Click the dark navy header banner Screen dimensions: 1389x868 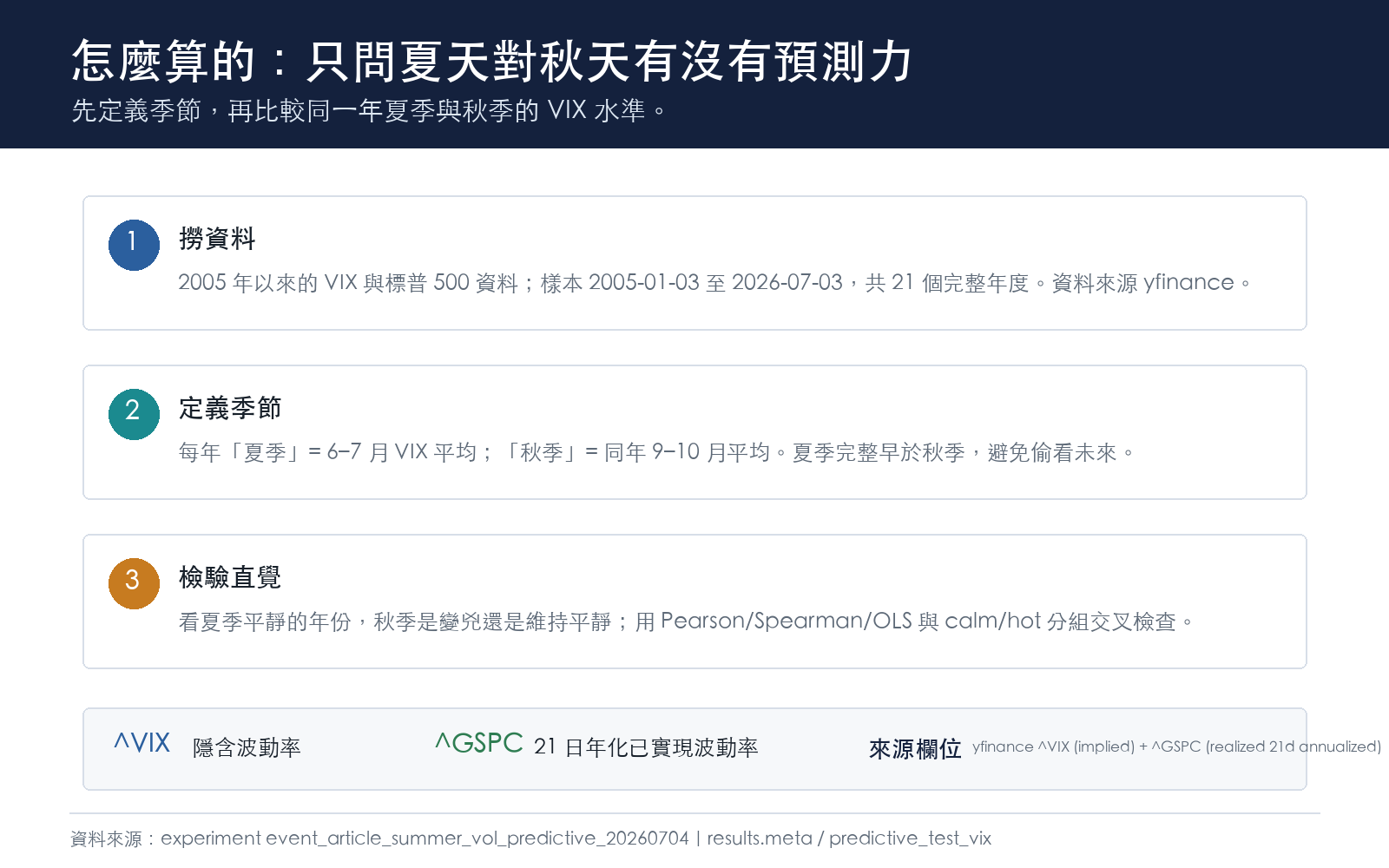click(x=694, y=74)
